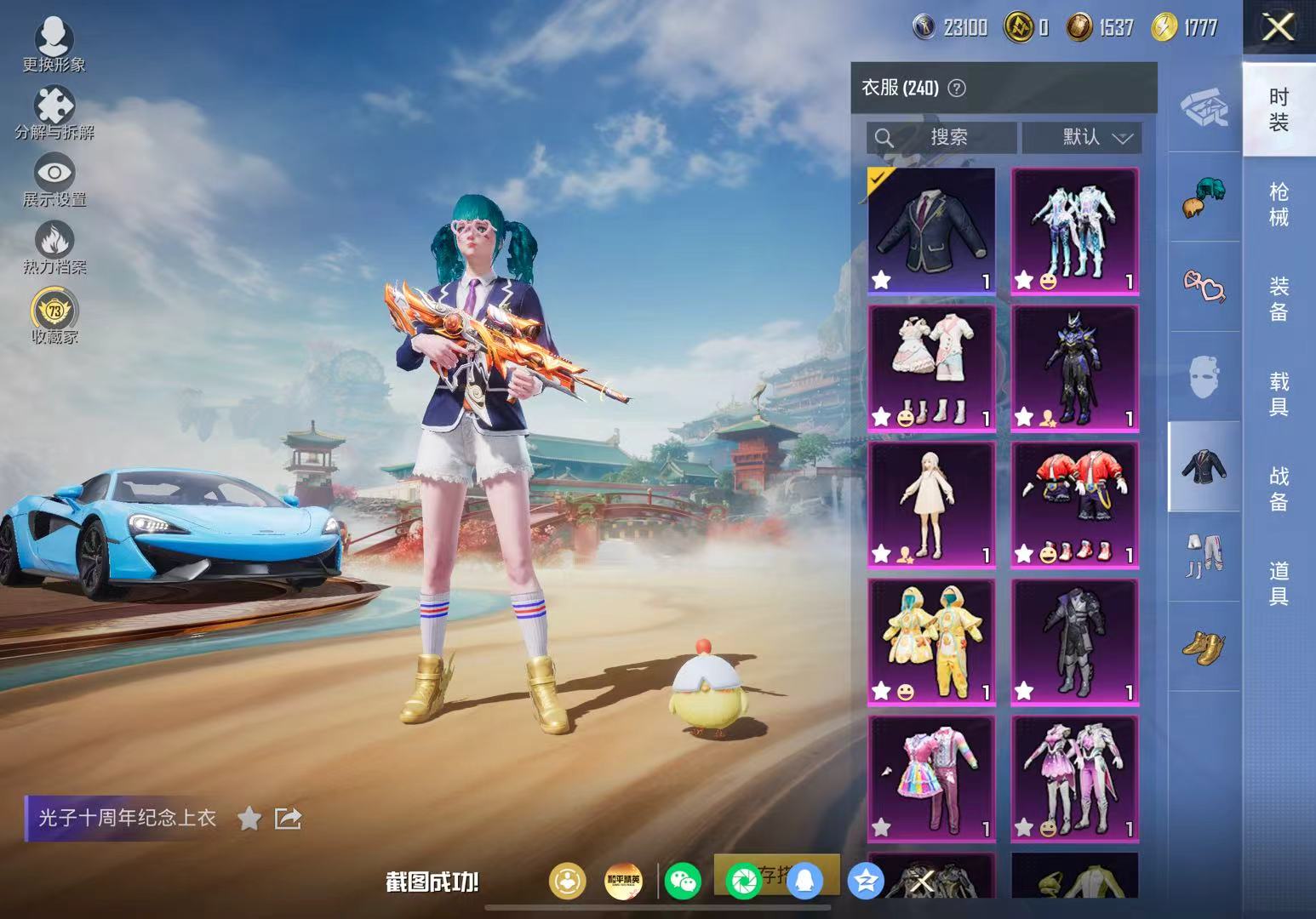Click the 衣服 (240) panel title

pos(900,88)
